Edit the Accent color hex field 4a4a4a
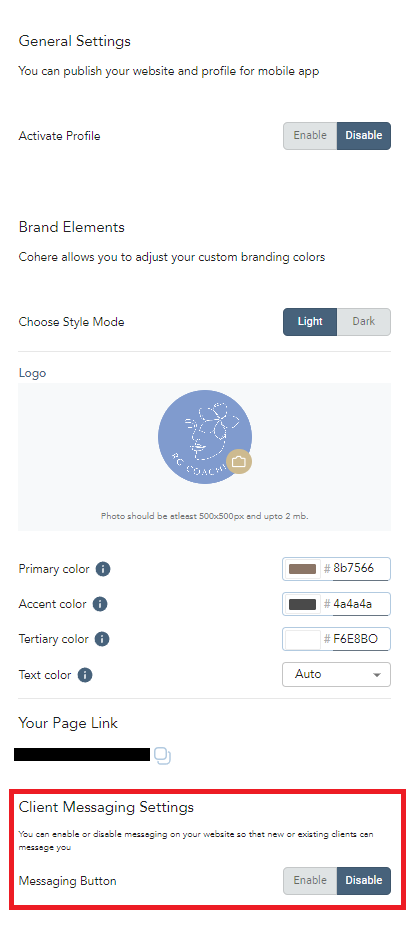Viewport: 417px width, 934px height. click(x=360, y=604)
